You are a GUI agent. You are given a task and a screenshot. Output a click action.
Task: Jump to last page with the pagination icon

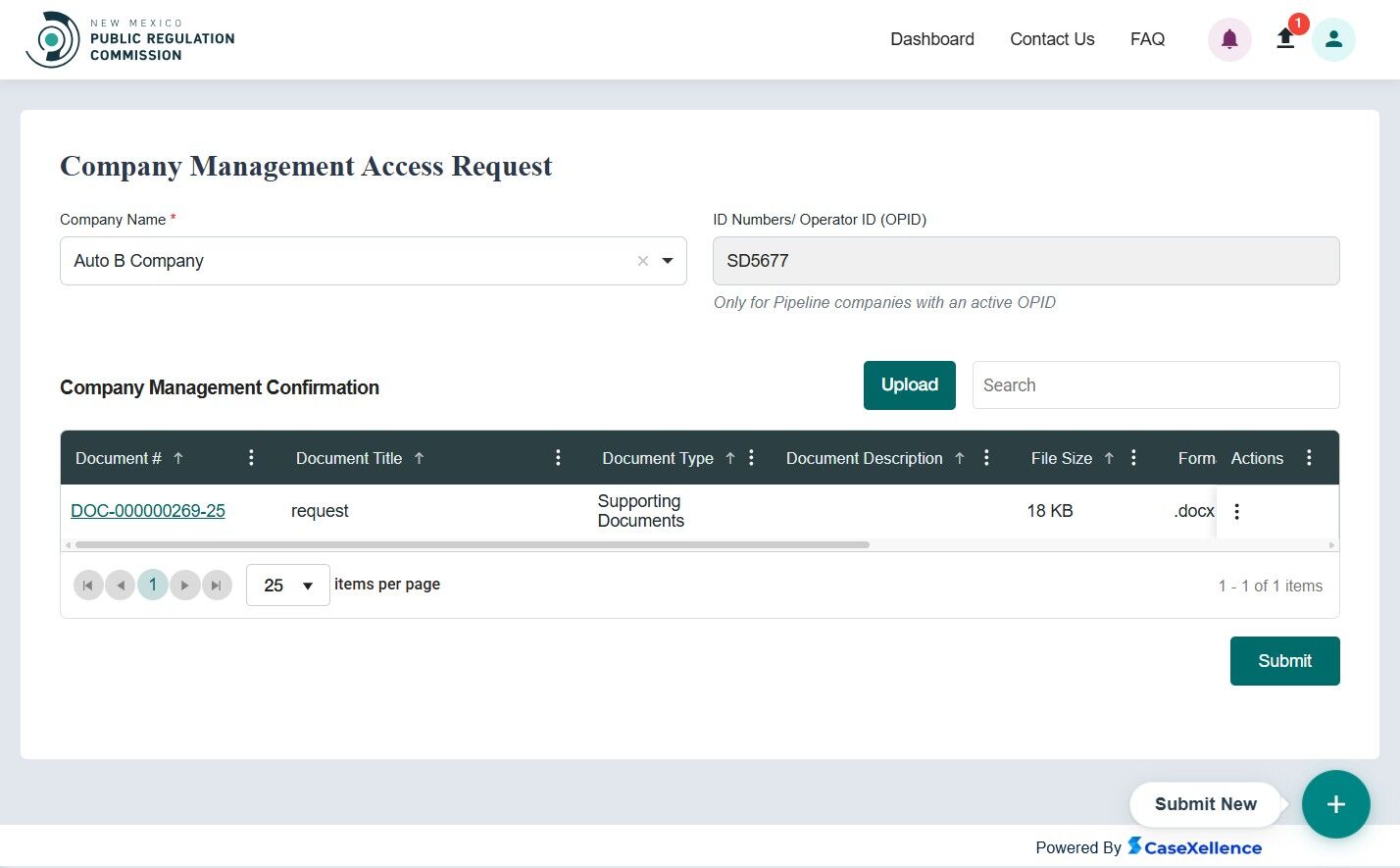[217, 585]
